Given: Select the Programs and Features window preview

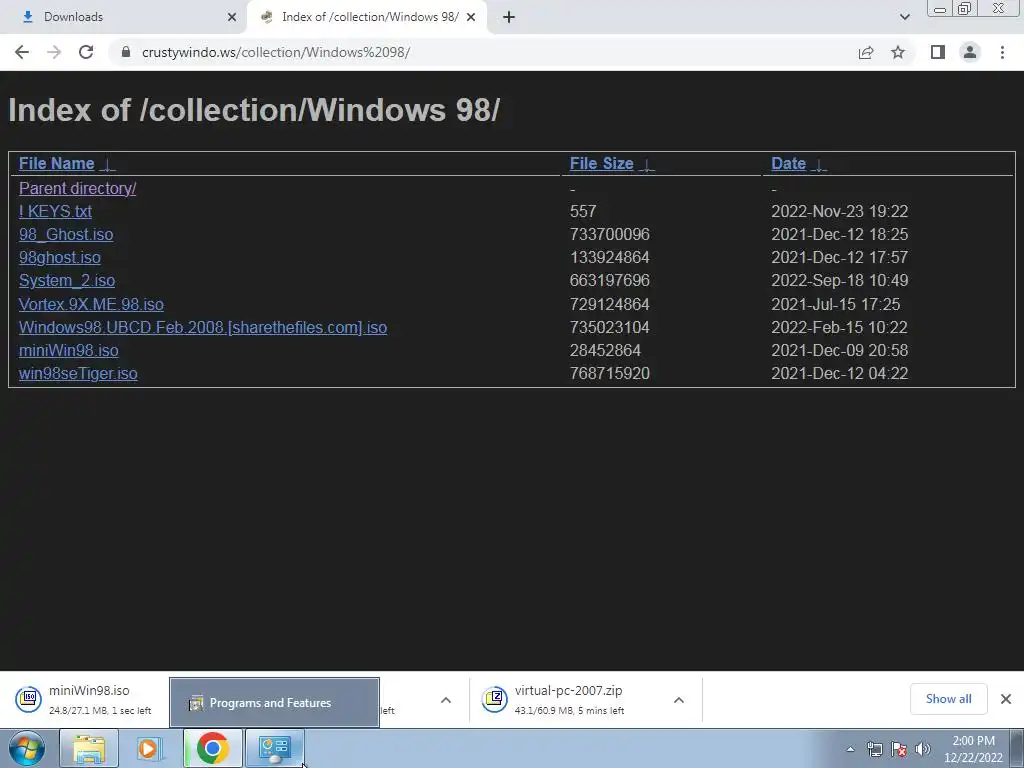Looking at the screenshot, I should pyautogui.click(x=274, y=703).
